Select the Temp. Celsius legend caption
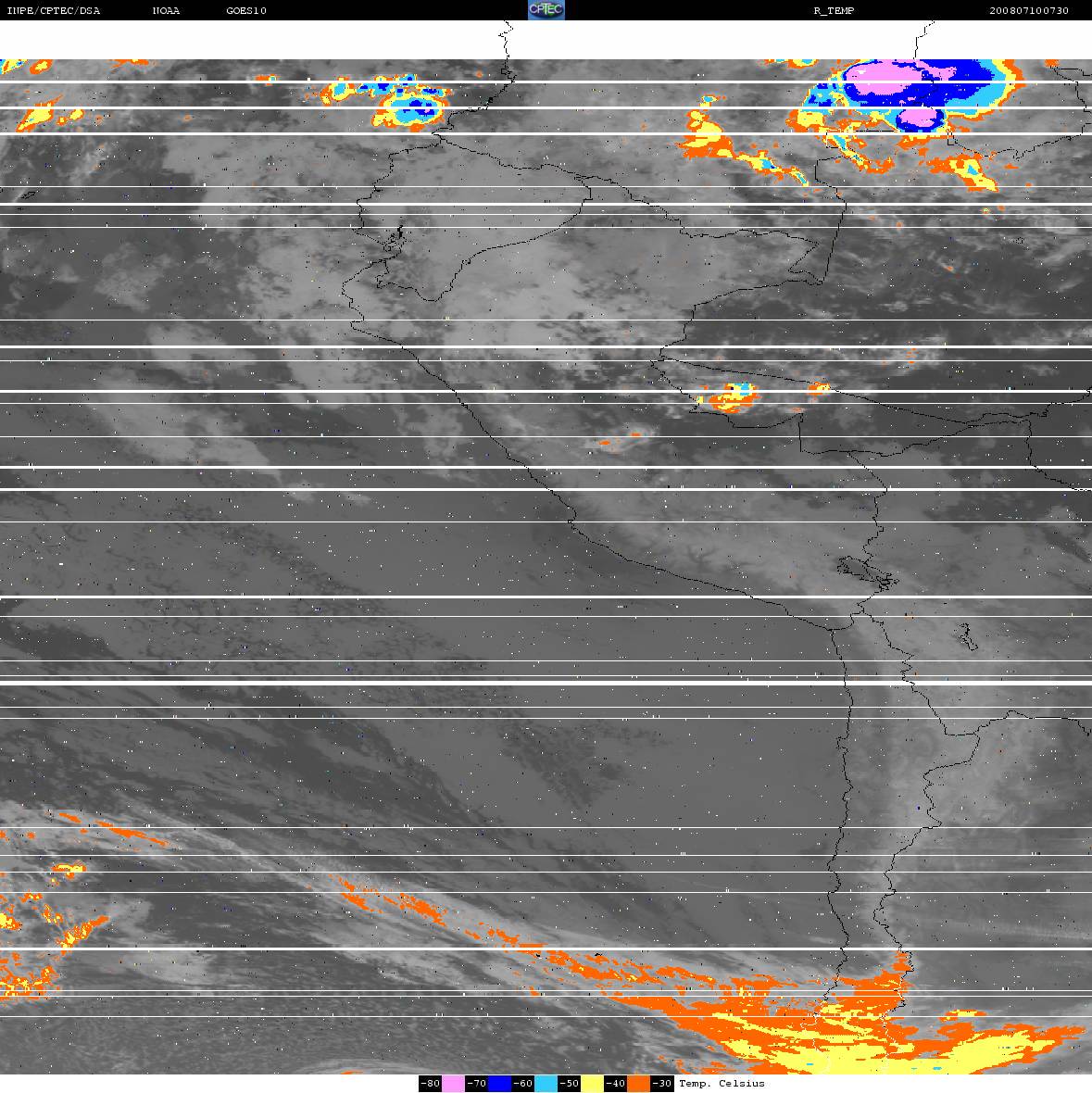Image resolution: width=1092 pixels, height=1093 pixels. point(722,1083)
